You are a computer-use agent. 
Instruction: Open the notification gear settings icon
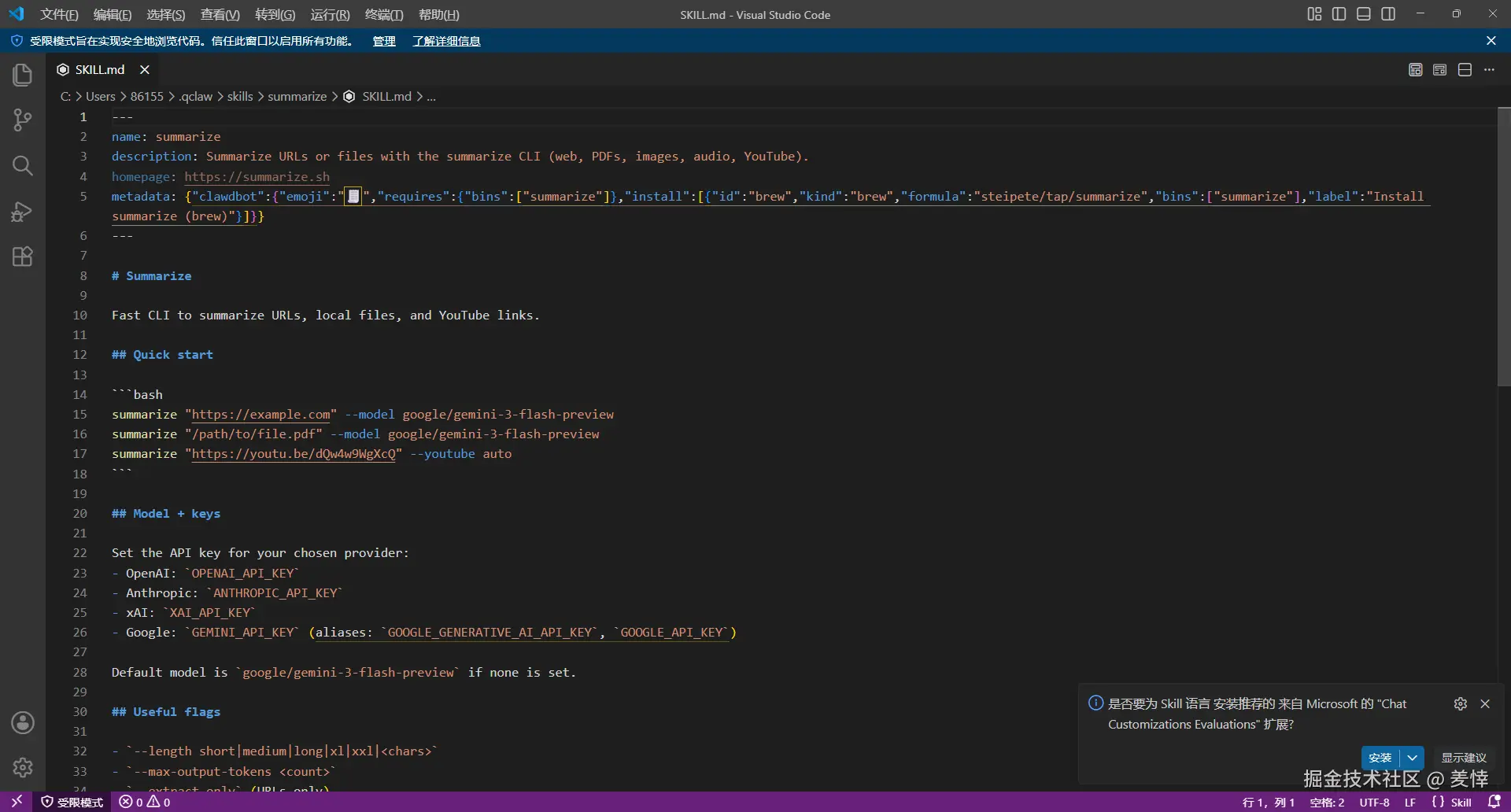(1461, 704)
